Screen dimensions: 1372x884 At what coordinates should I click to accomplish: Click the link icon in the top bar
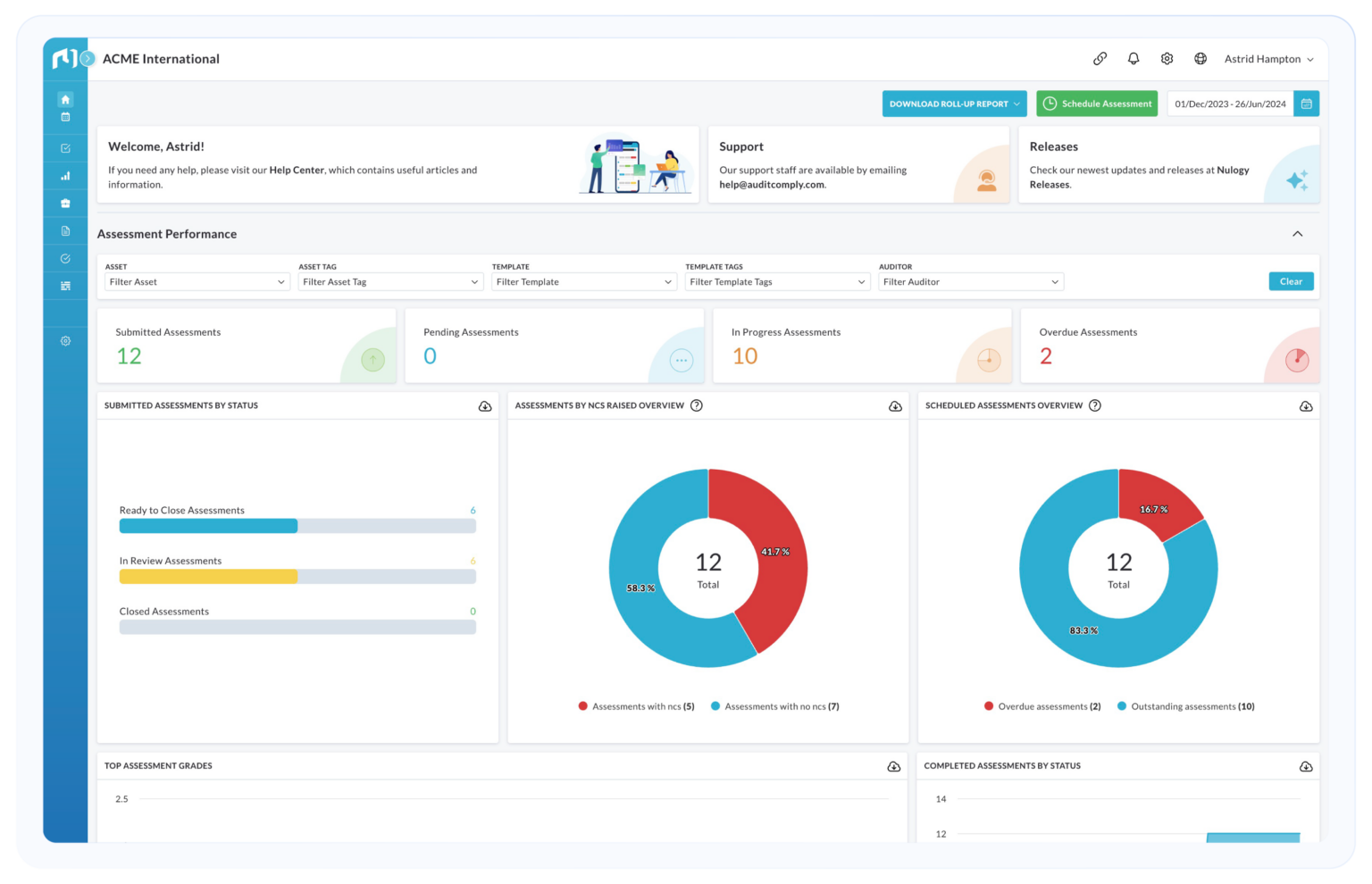1100,59
